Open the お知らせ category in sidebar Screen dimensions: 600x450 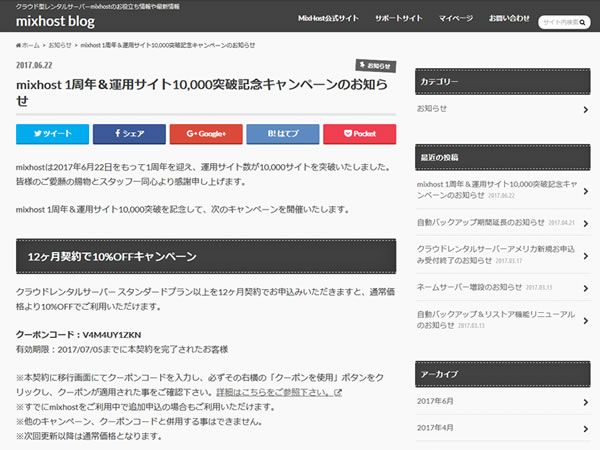click(432, 109)
